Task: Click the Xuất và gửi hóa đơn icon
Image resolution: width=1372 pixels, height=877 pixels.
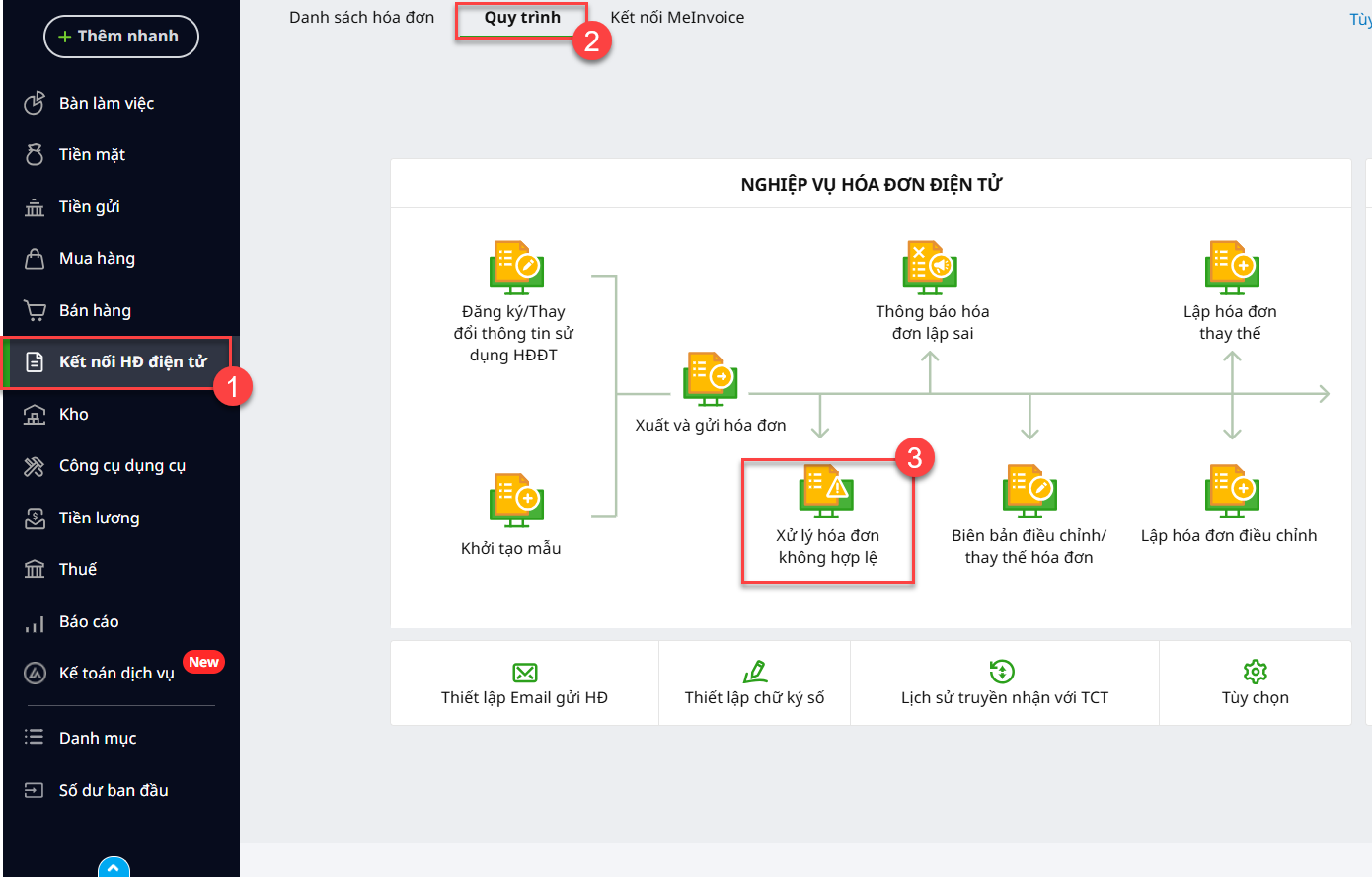Action: point(710,379)
